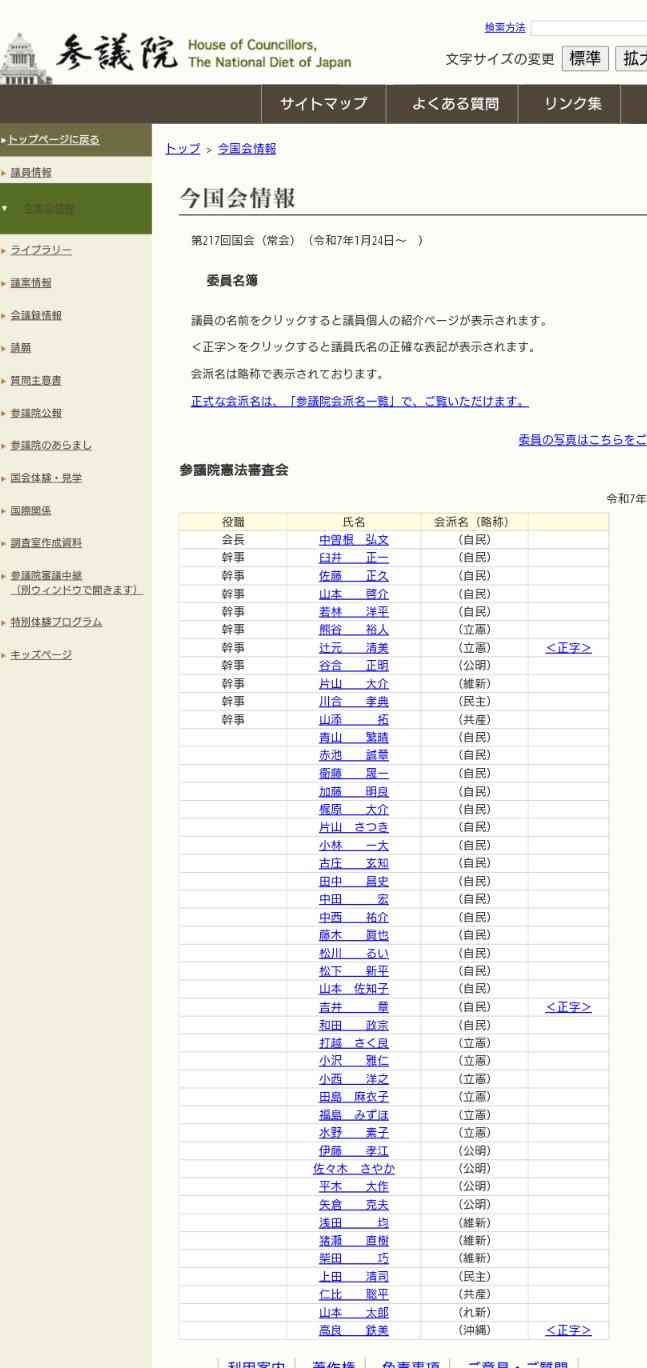Open 和田 政宗's profile link
The image size is (647, 1368).
coord(353,1025)
